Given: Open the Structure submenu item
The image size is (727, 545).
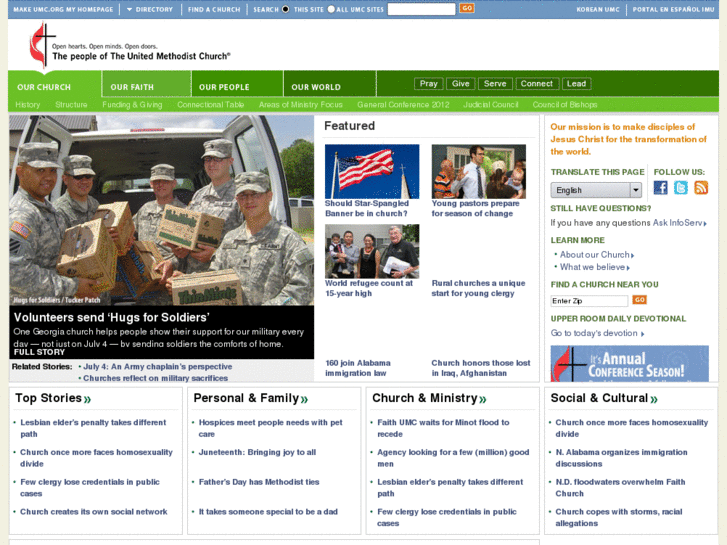Looking at the screenshot, I should [71, 105].
